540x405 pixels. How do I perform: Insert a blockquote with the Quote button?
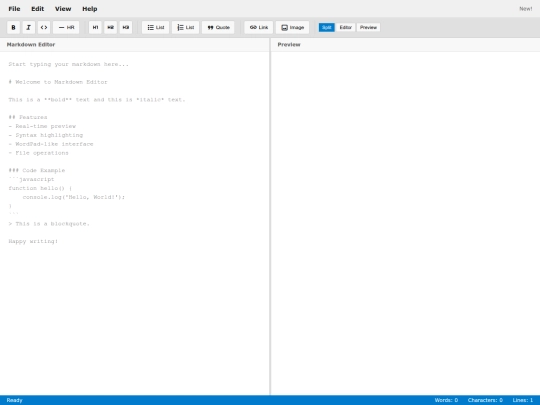(218, 28)
